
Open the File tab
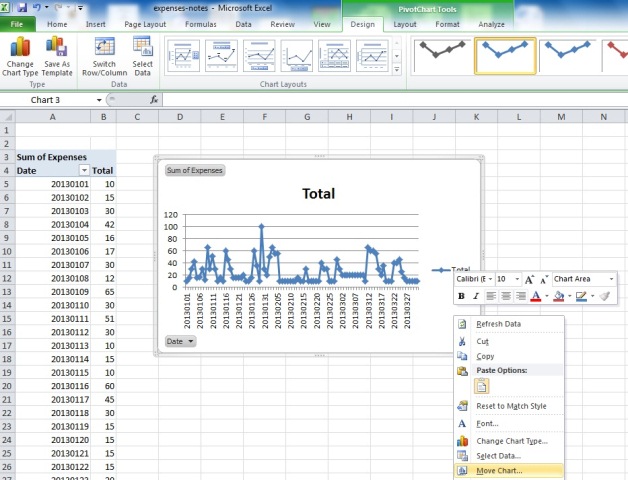click(17, 24)
